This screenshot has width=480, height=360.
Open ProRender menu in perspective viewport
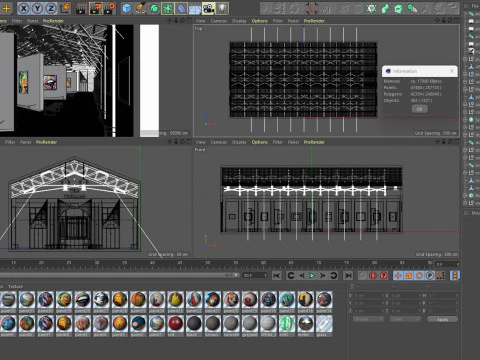click(53, 21)
